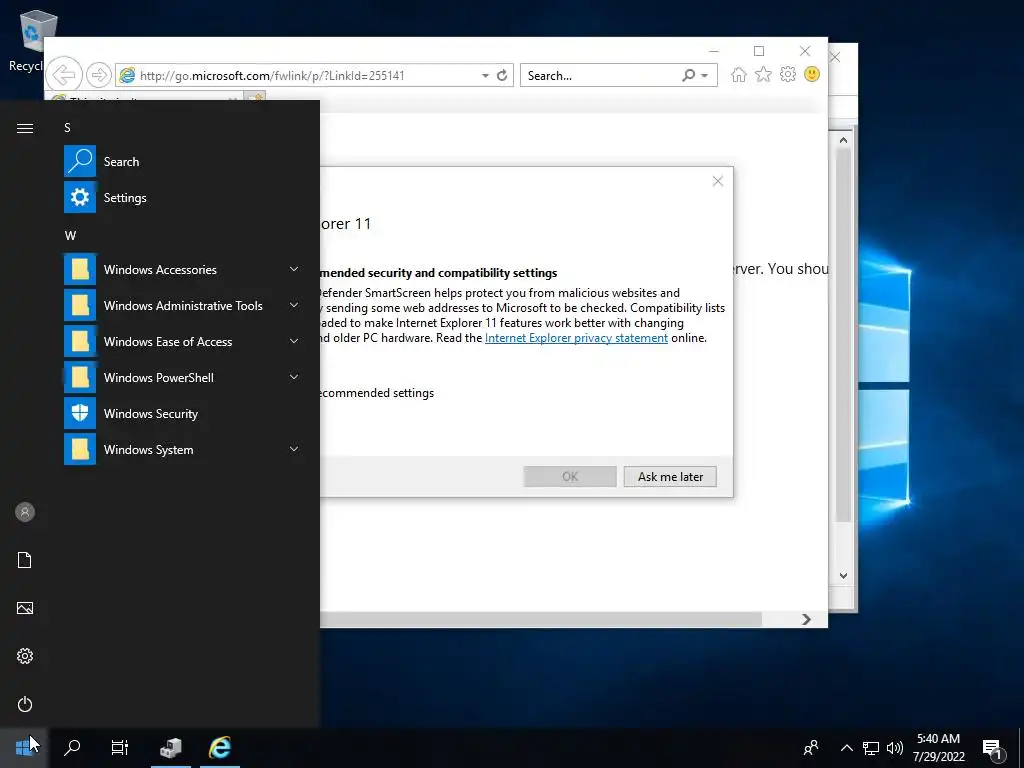Screen dimensions: 1024x768
Task: Click Internet Explorer Back button
Action: (65, 75)
